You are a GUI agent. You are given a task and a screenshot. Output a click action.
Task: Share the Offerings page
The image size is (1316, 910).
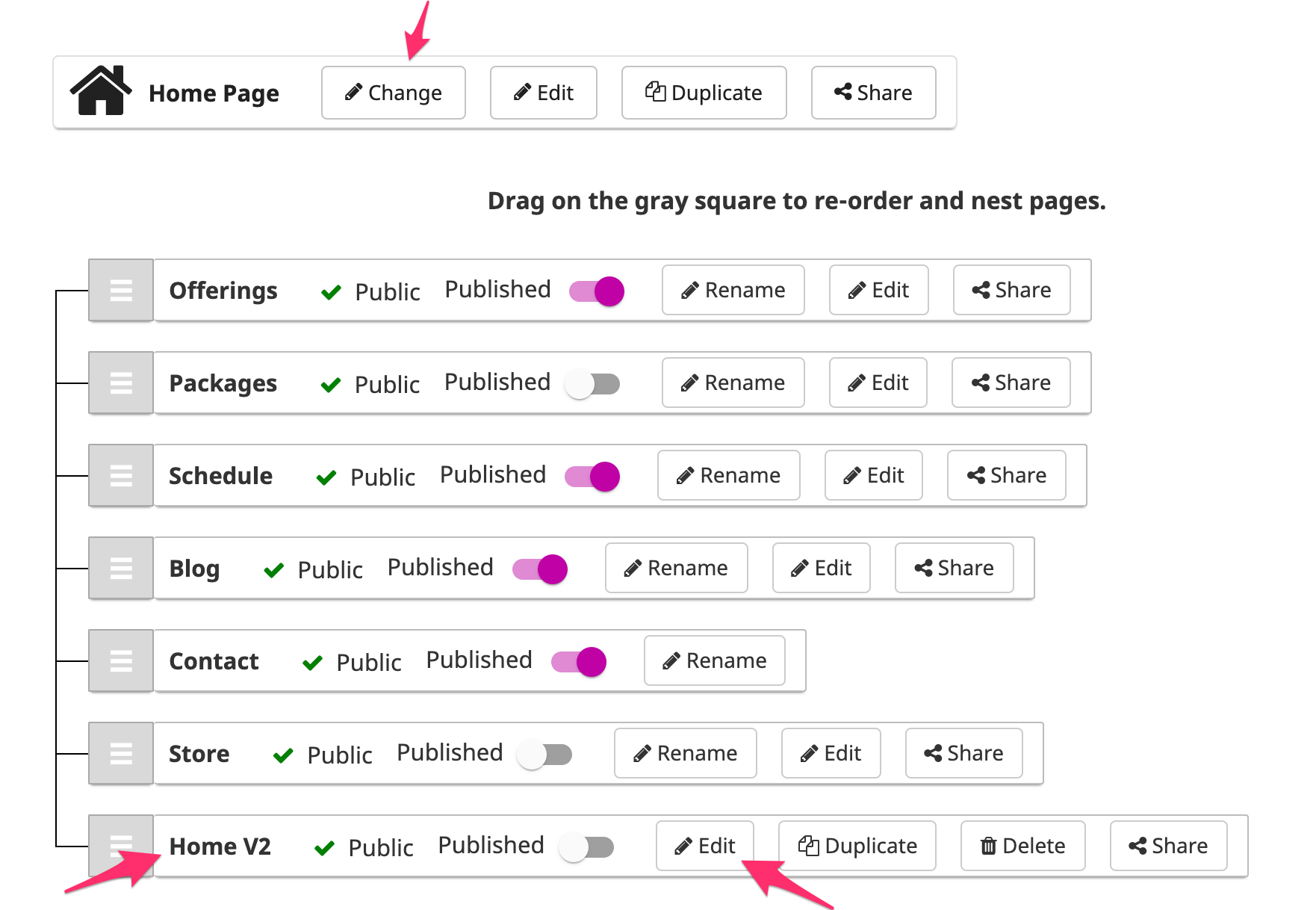[1012, 290]
